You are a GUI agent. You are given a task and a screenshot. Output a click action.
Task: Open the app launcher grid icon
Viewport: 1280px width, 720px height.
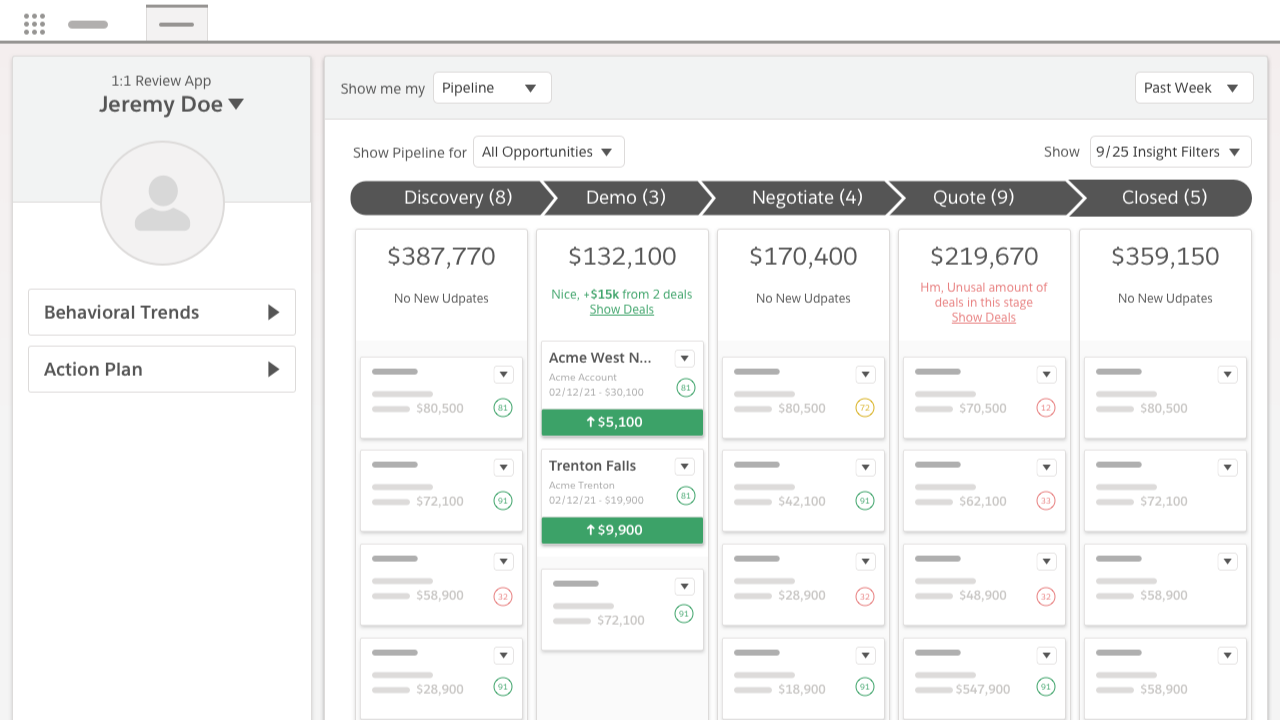pos(34,24)
